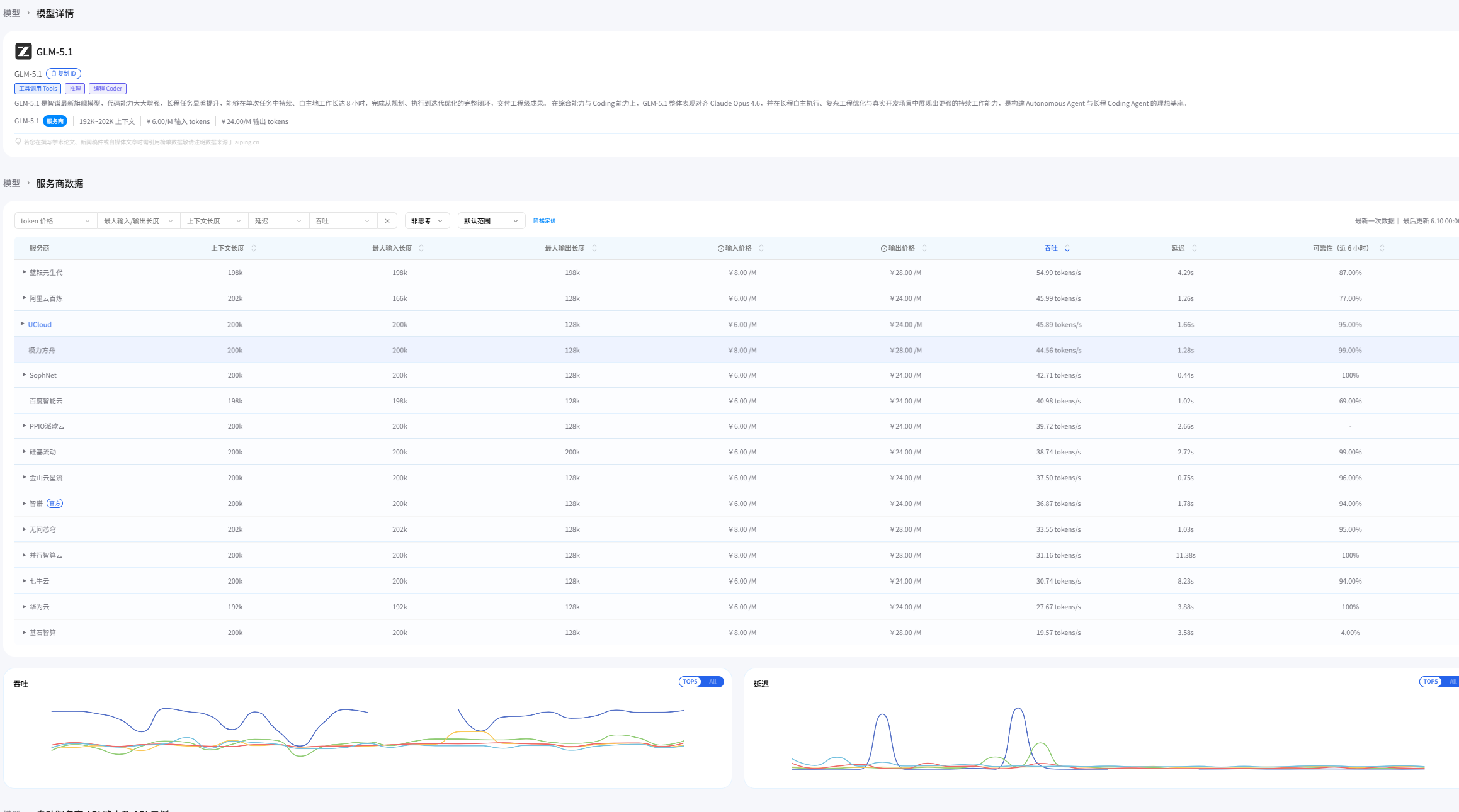Click the 吞吐 column header label
Screen dimensions: 1459x812
tap(1051, 249)
